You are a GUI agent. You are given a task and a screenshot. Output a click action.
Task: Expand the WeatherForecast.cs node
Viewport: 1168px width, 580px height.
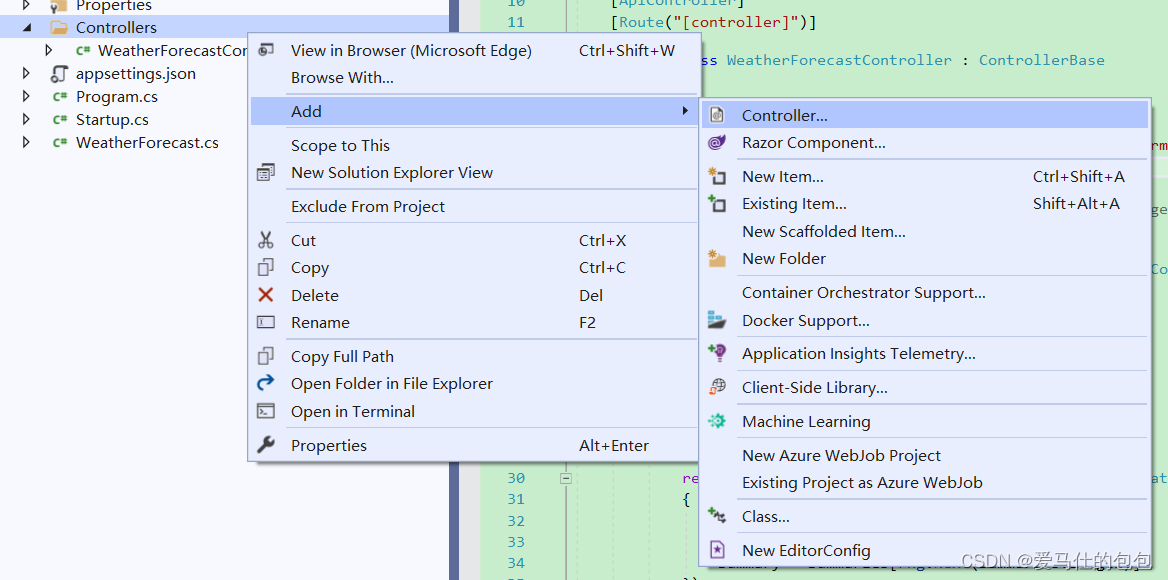click(x=25, y=142)
